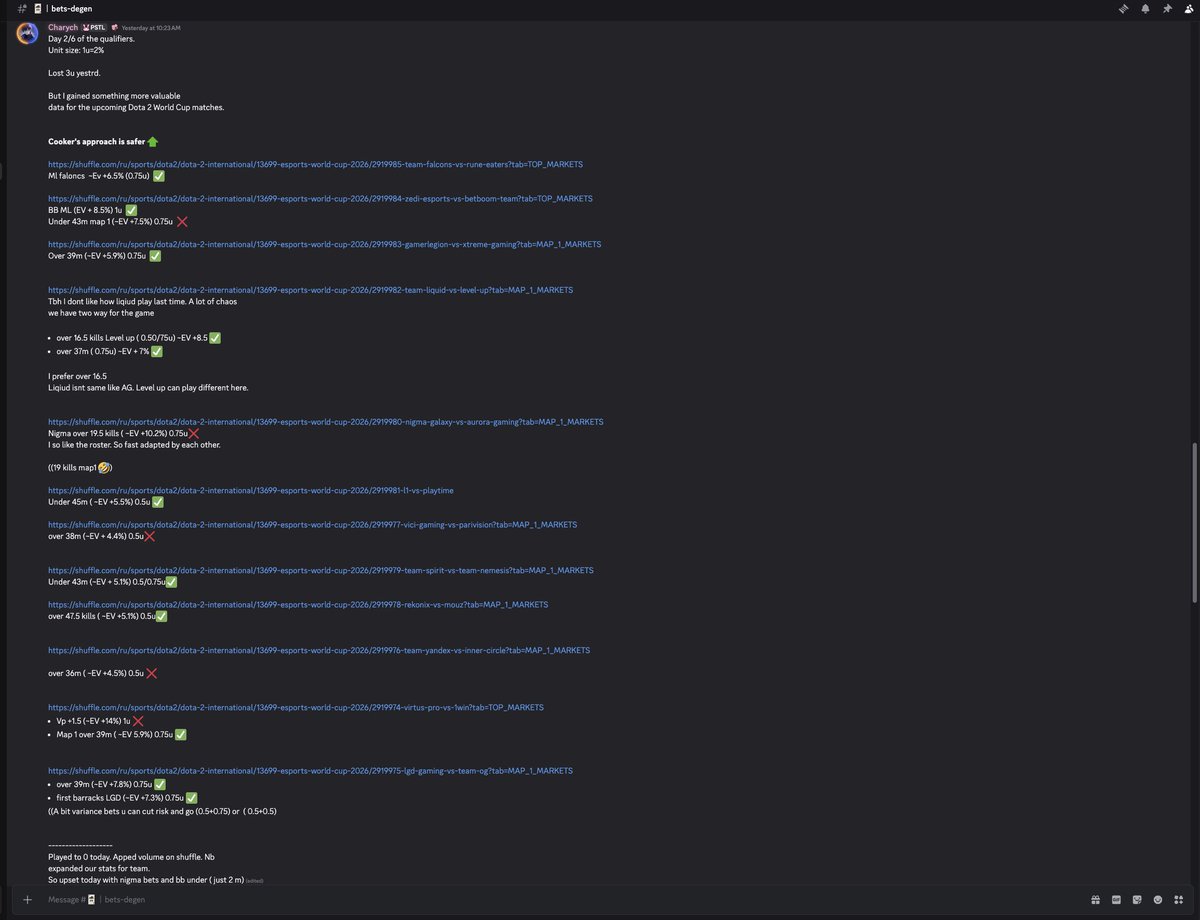Open vici-gaming-vs-parivision shuffle link
The image size is (1200, 920).
click(312, 524)
